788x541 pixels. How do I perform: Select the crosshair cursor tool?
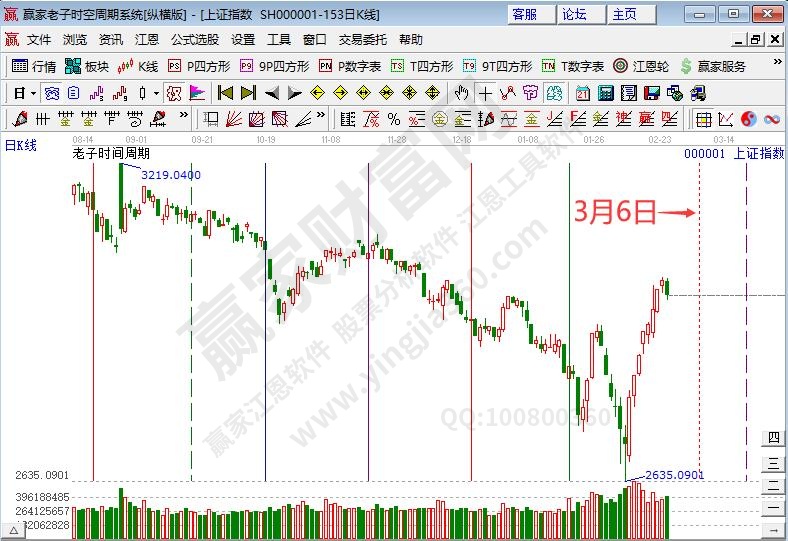tap(485, 93)
